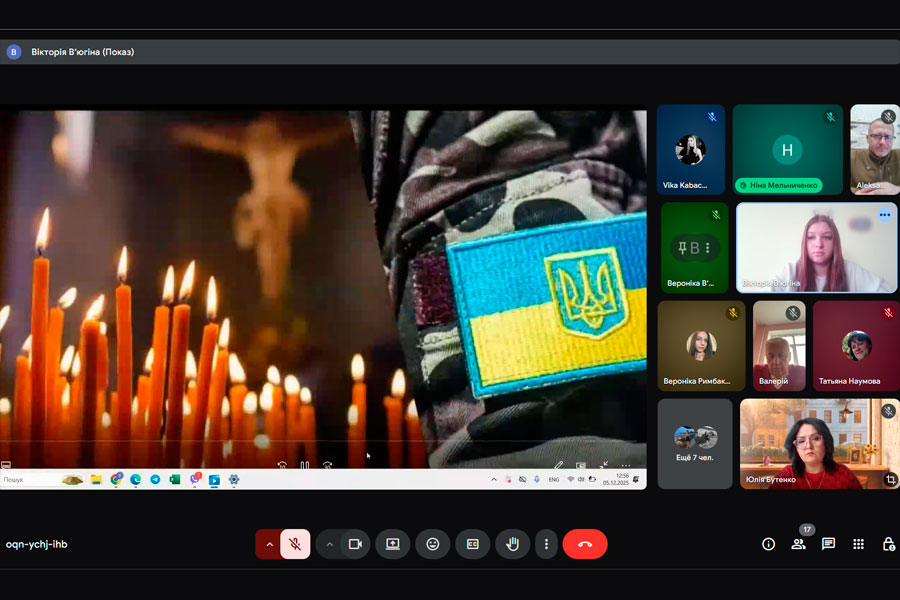The width and height of the screenshot is (900, 600).
Task: Skip forward 30 seconds in shared video
Action: [327, 465]
